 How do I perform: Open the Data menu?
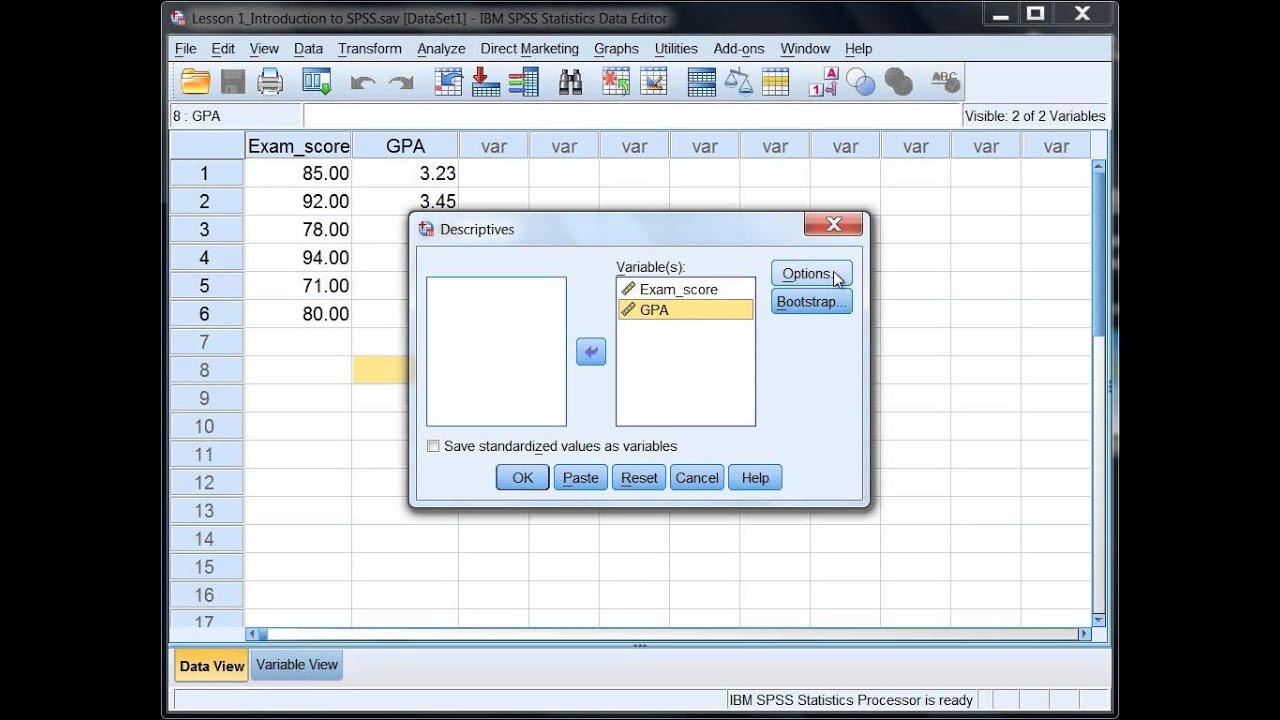click(308, 48)
